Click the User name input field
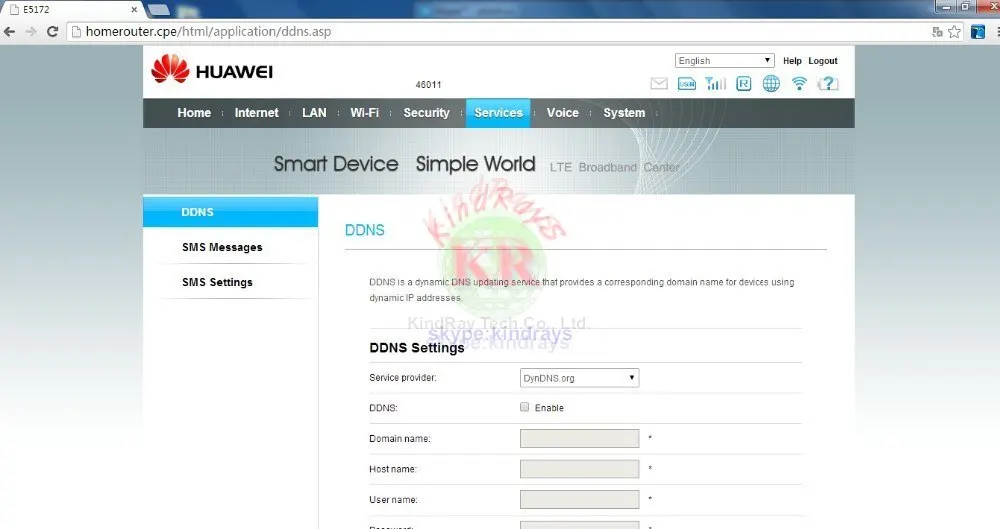 pyautogui.click(x=579, y=500)
